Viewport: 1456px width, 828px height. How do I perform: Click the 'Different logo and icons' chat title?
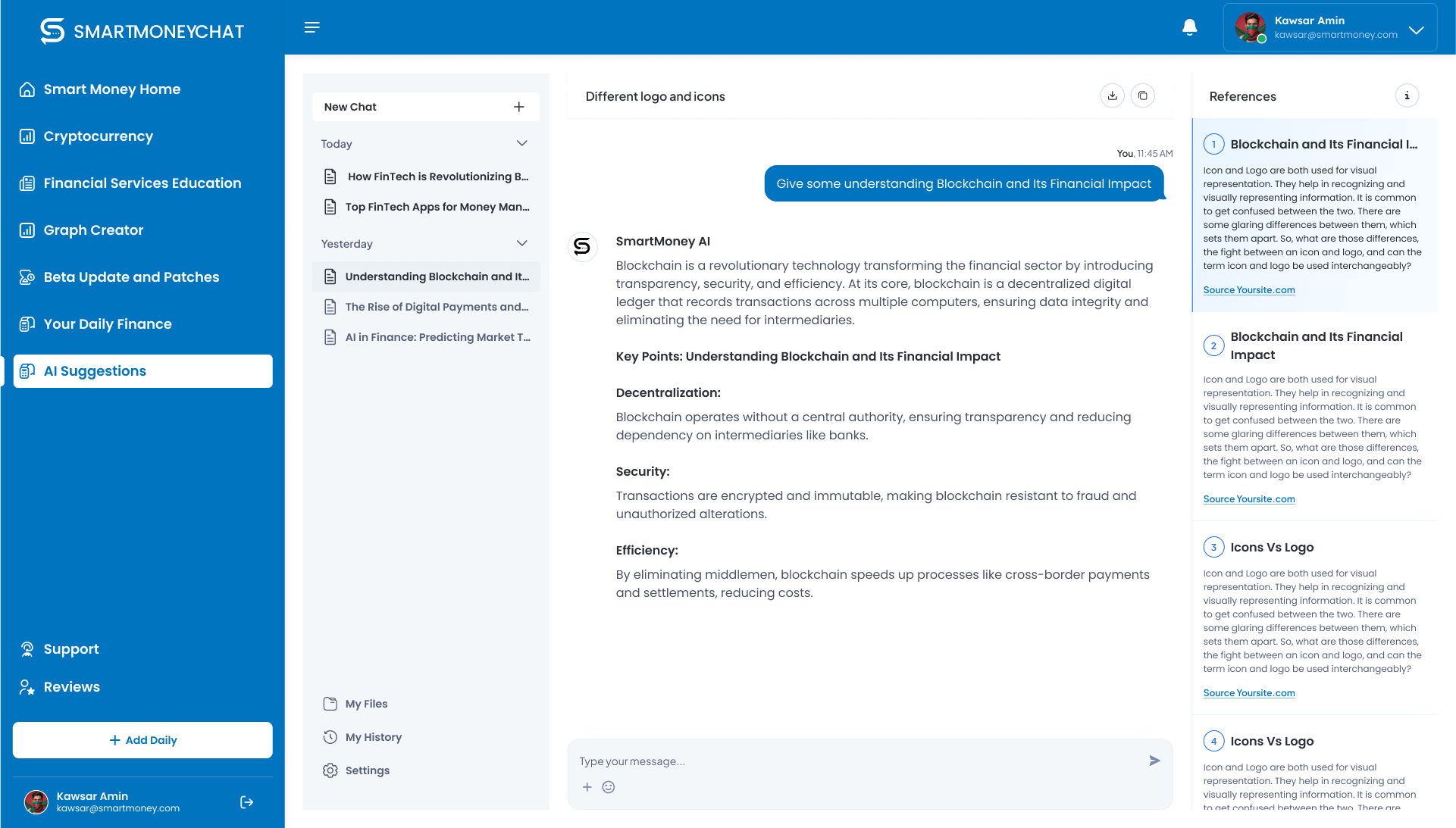655,96
